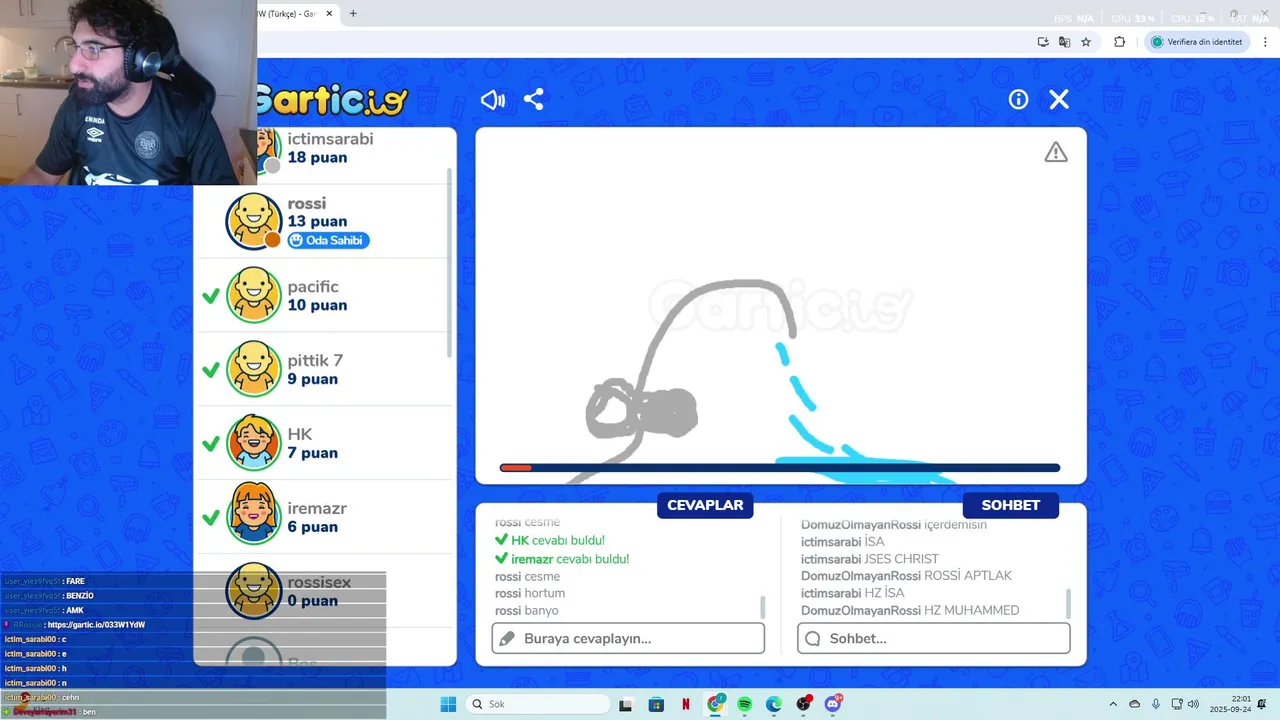Image resolution: width=1280 pixels, height=720 pixels.
Task: Click the share room icon
Action: tap(534, 100)
